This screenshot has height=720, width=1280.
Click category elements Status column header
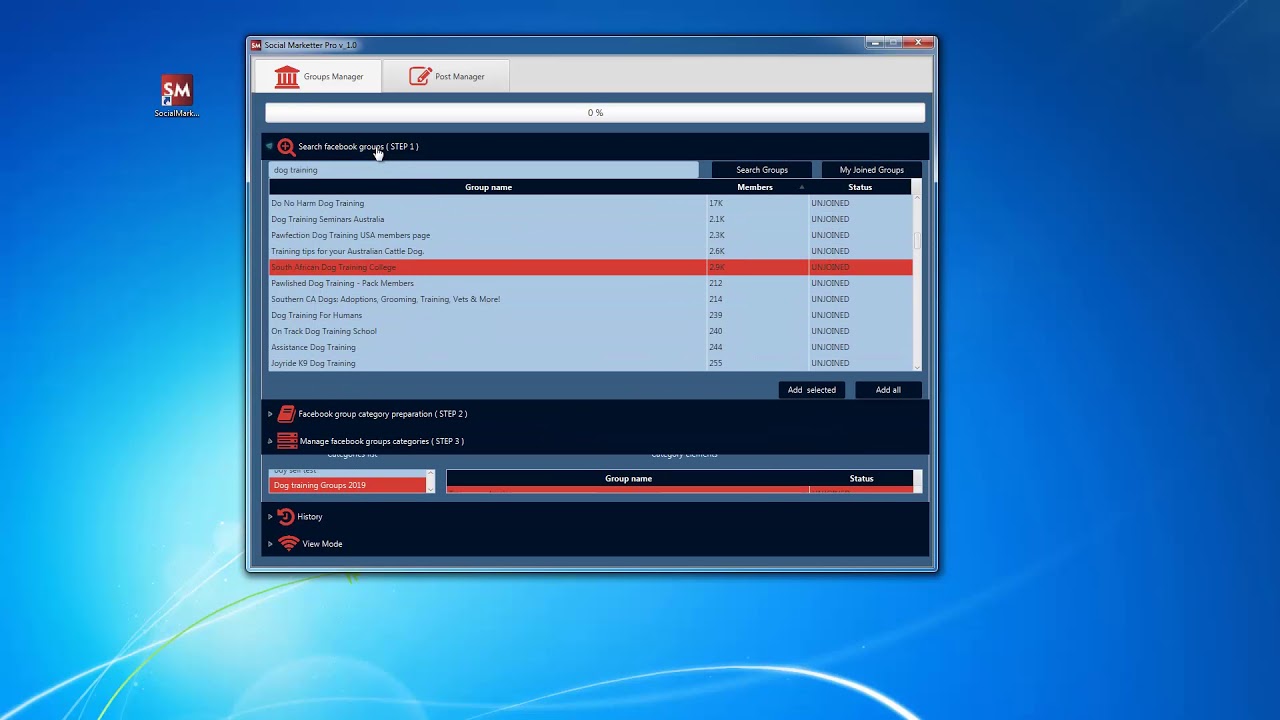861,478
